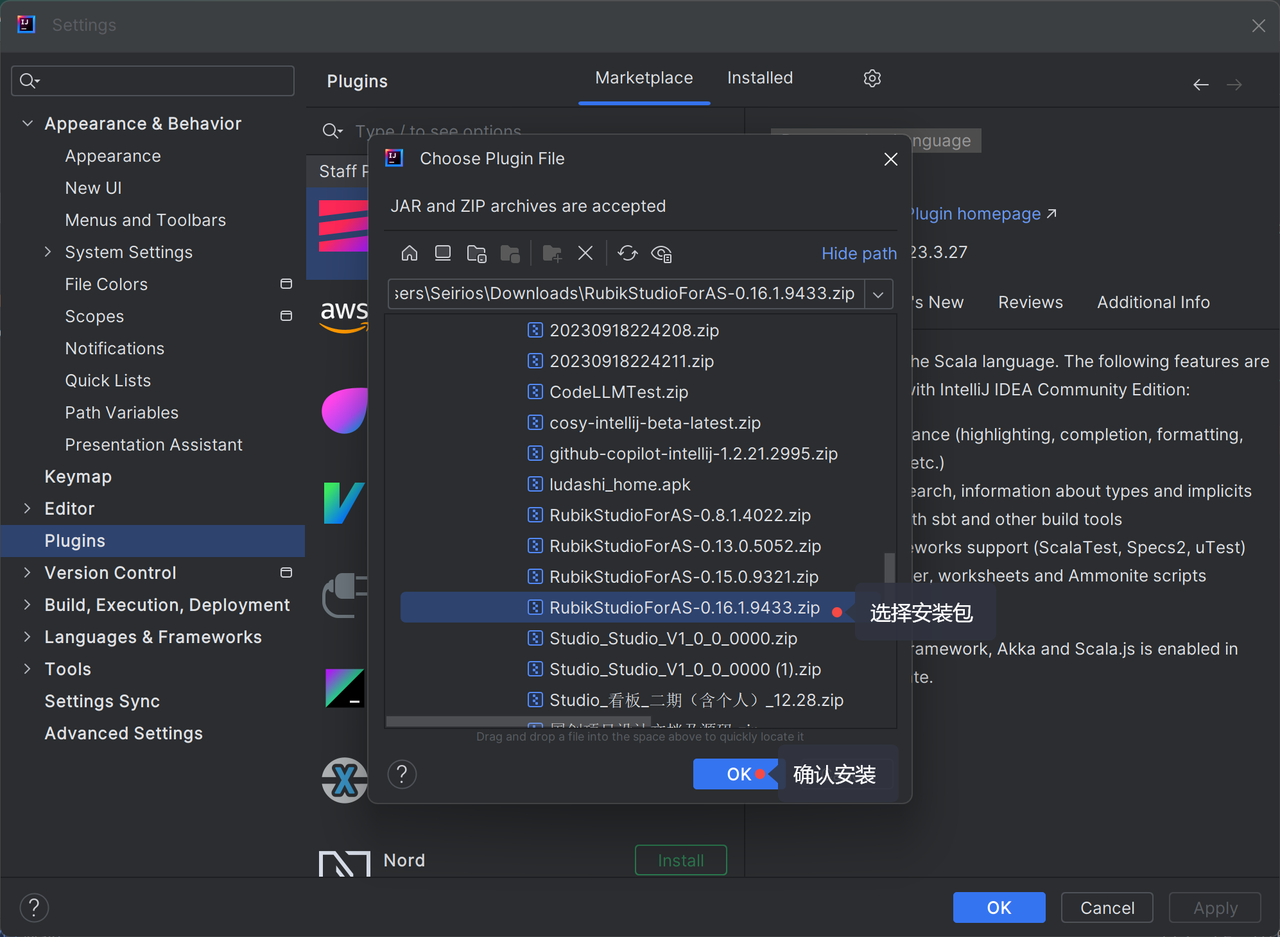Screen dimensions: 1280x937
Task: Click the Delete (X) toolbar icon
Action: 586,253
